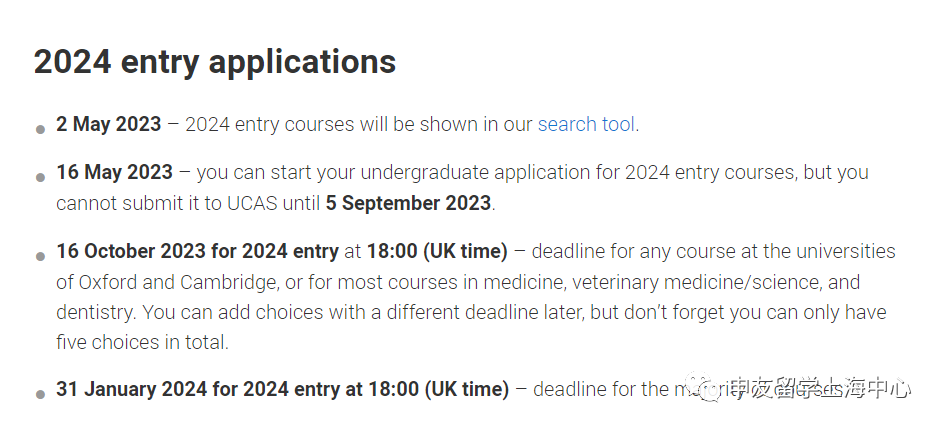Open the search tool link
The width and height of the screenshot is (942, 429).
pyautogui.click(x=586, y=125)
